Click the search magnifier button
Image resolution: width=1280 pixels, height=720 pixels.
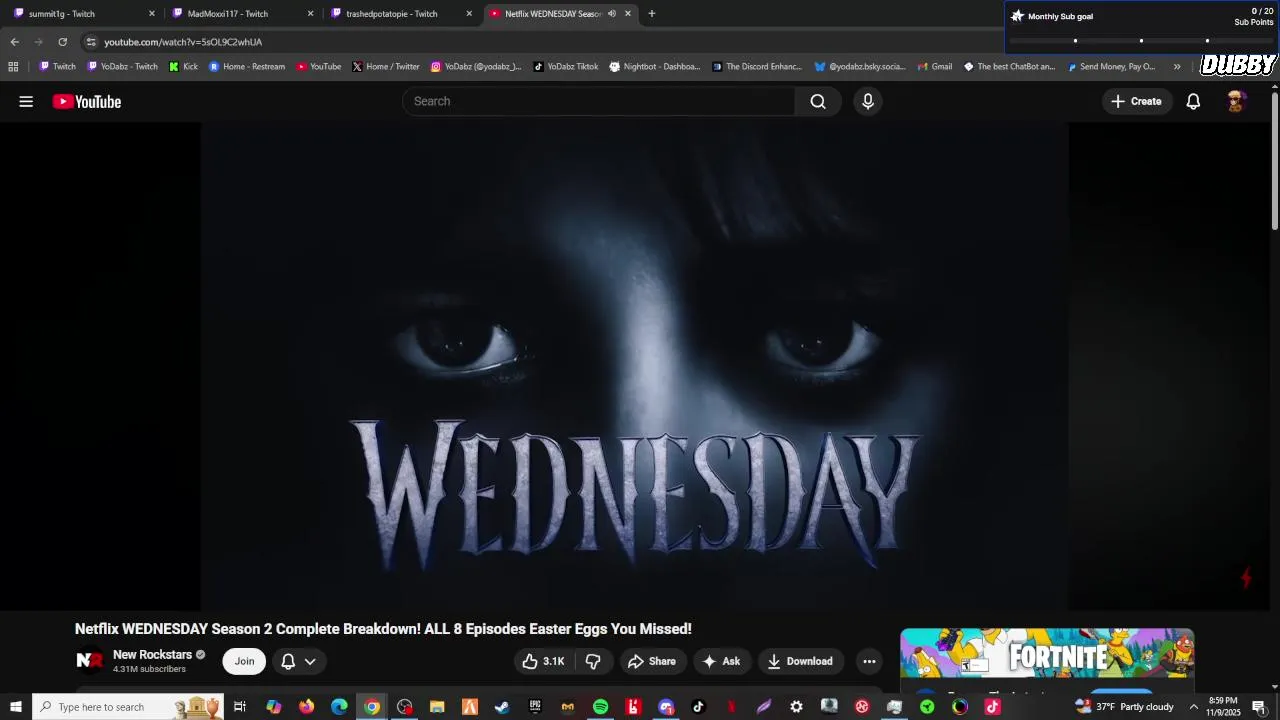(x=818, y=101)
